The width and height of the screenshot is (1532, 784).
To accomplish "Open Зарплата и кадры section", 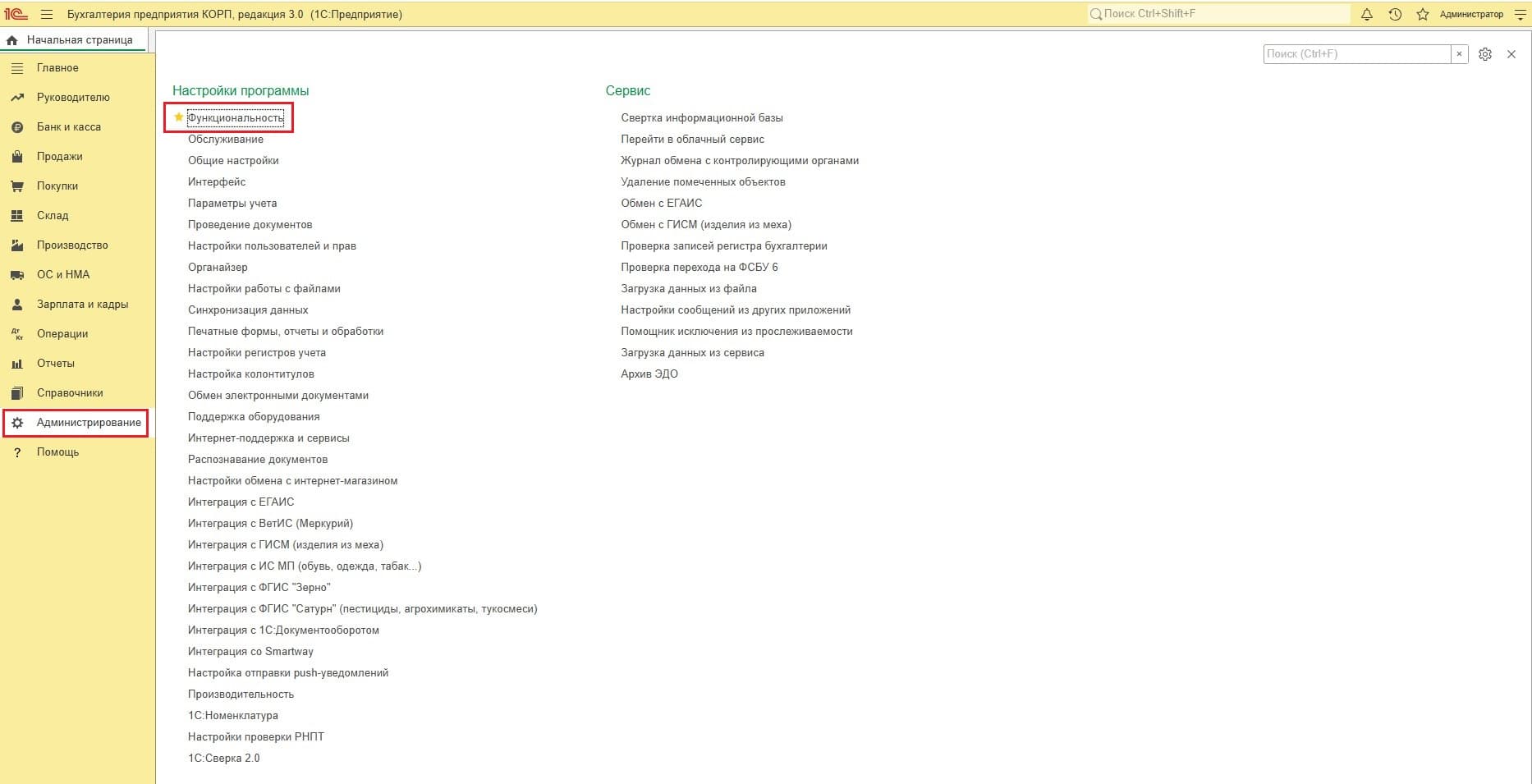I will click(82, 305).
